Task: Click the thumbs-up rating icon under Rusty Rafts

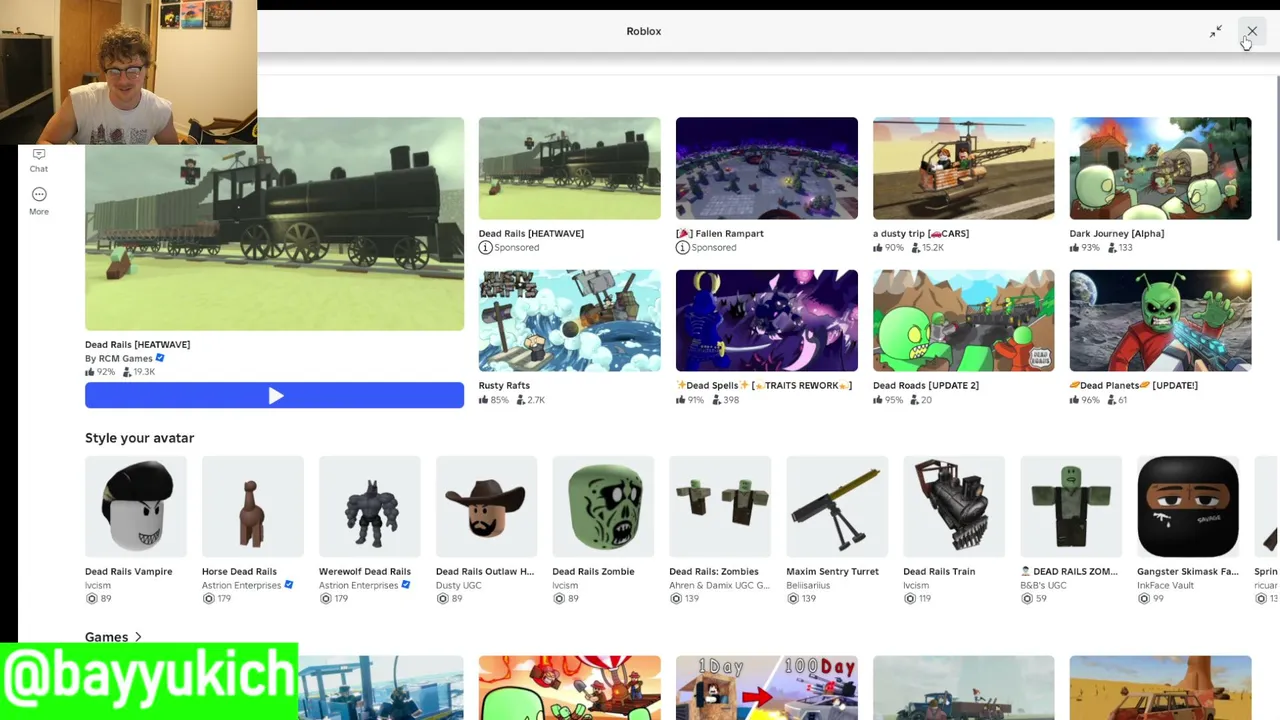Action: [x=484, y=400]
